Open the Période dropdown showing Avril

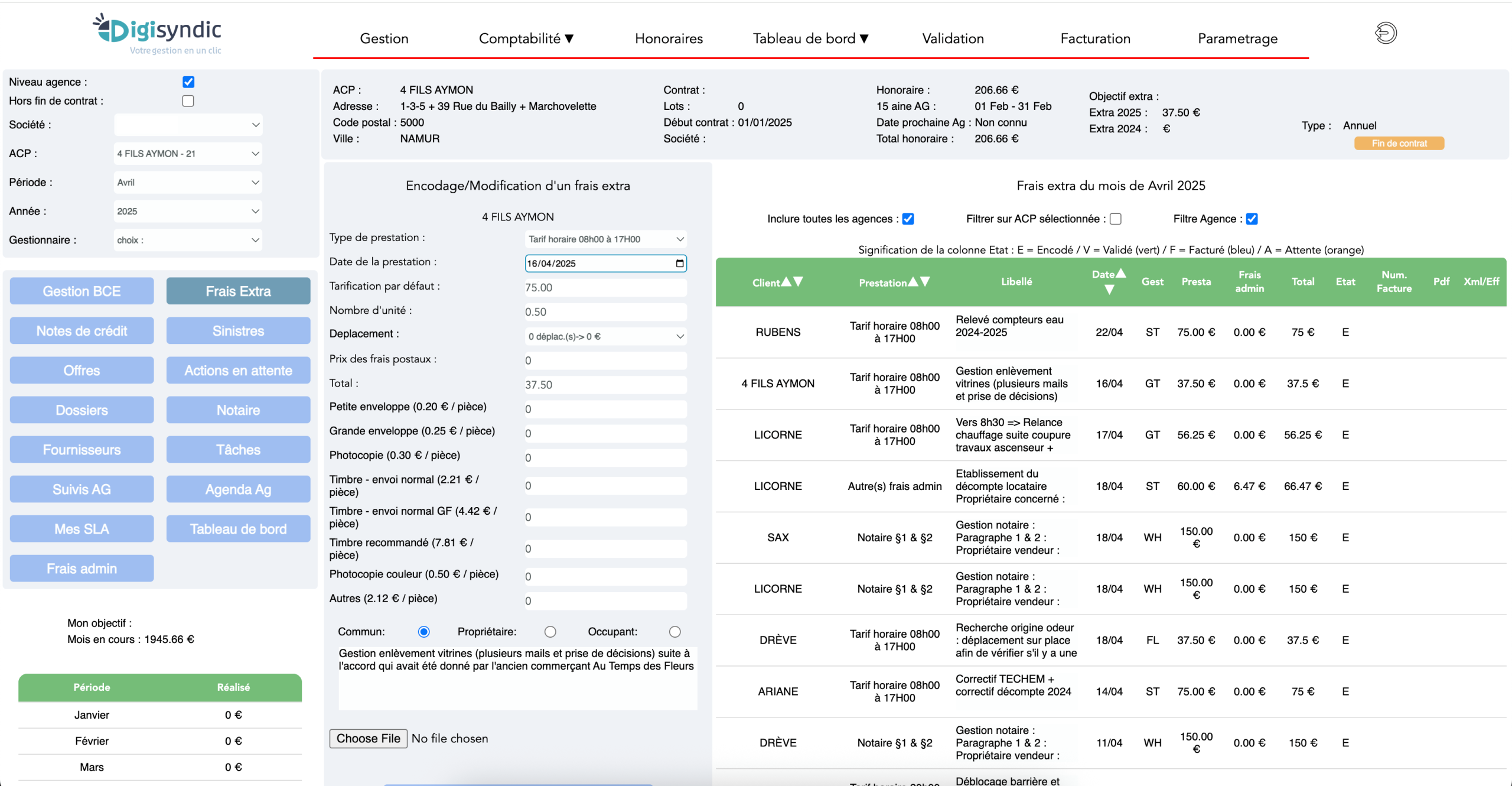coord(188,183)
